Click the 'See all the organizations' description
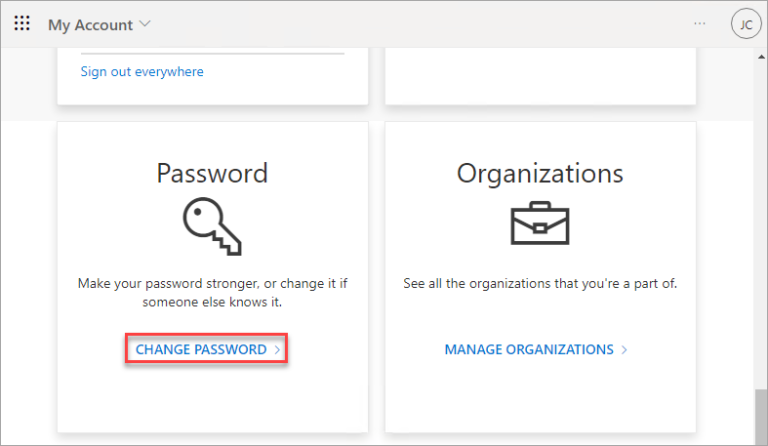Screen dimensions: 768x446 [x=540, y=284]
